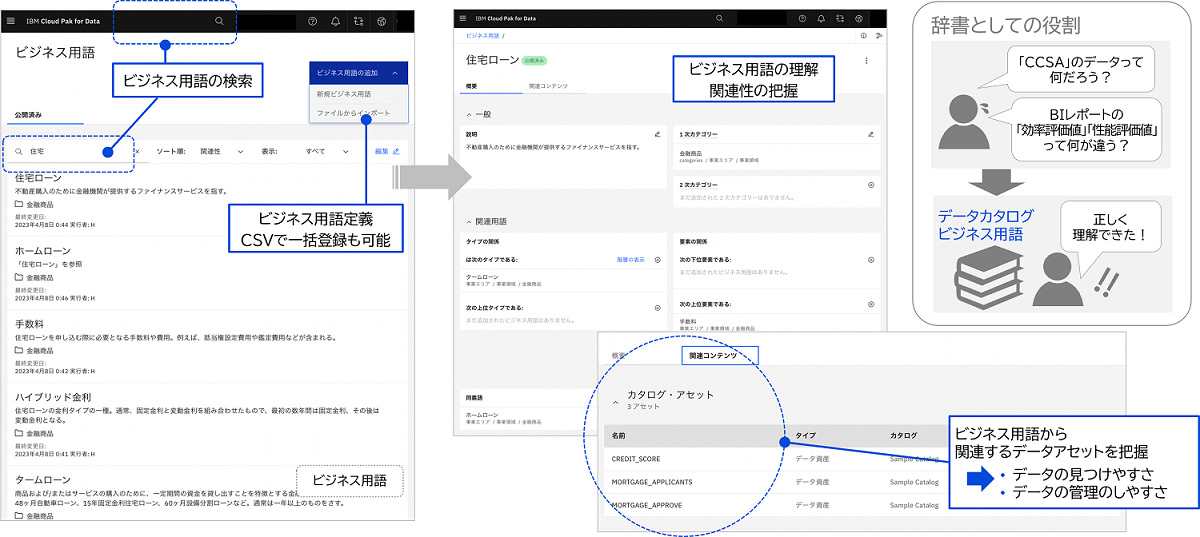Click the global search icon in the business terms list window

pyautogui.click(x=219, y=21)
